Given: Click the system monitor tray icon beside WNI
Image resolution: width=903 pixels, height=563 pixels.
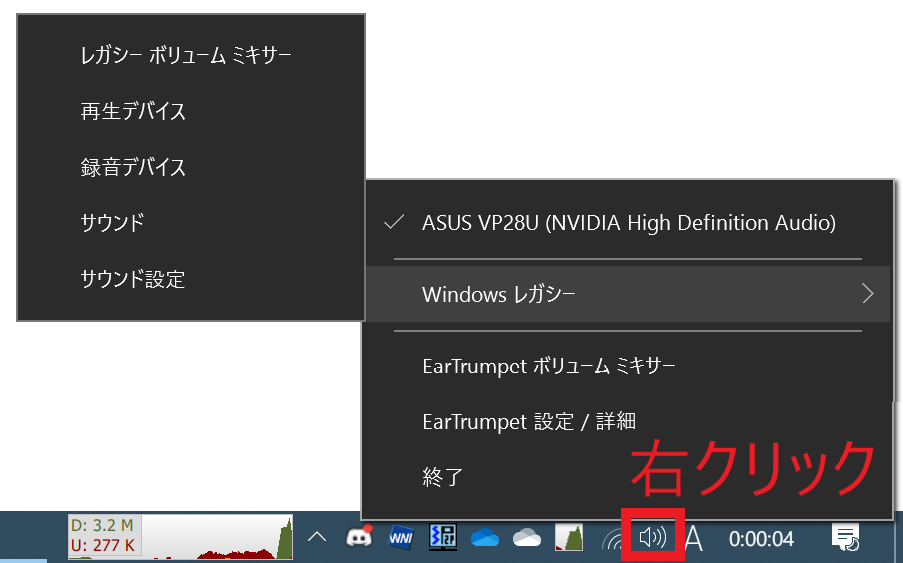Looking at the screenshot, I should (x=443, y=537).
